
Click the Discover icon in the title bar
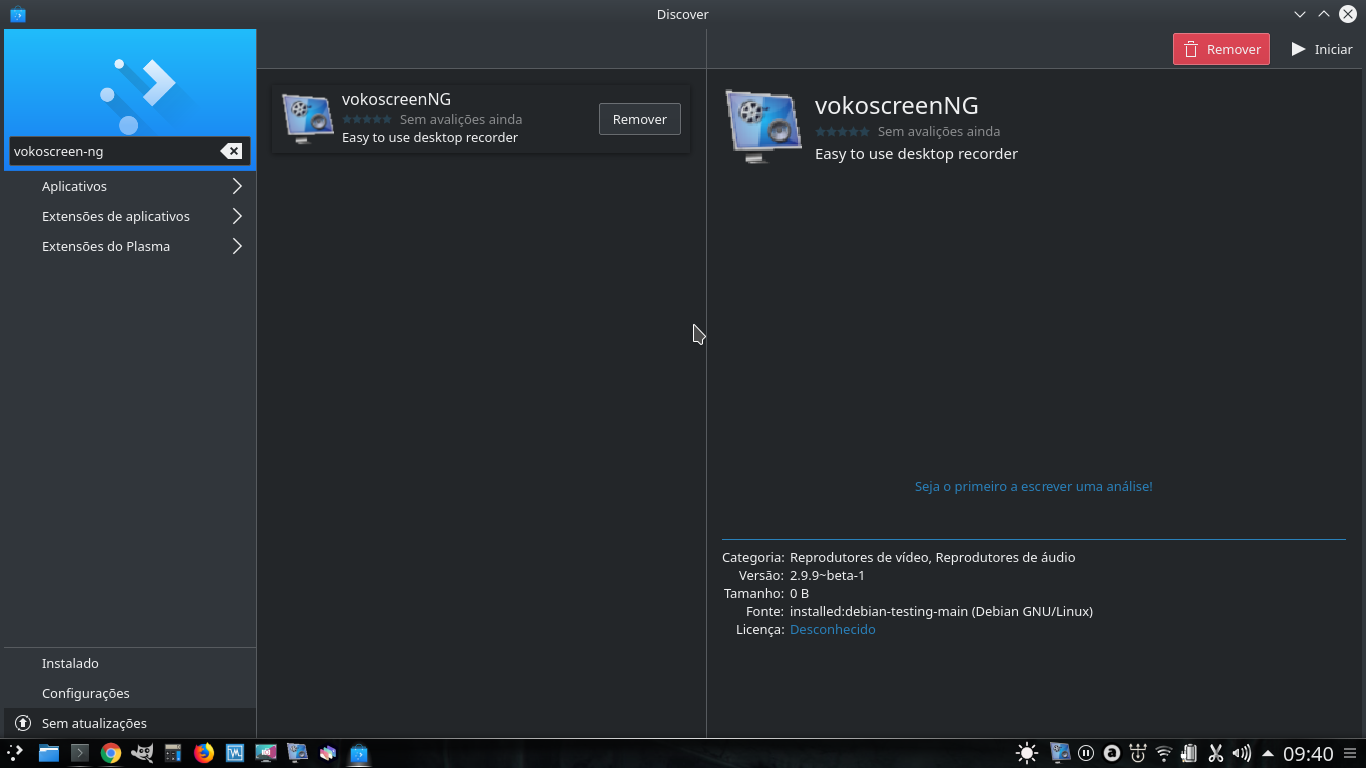pos(16,14)
